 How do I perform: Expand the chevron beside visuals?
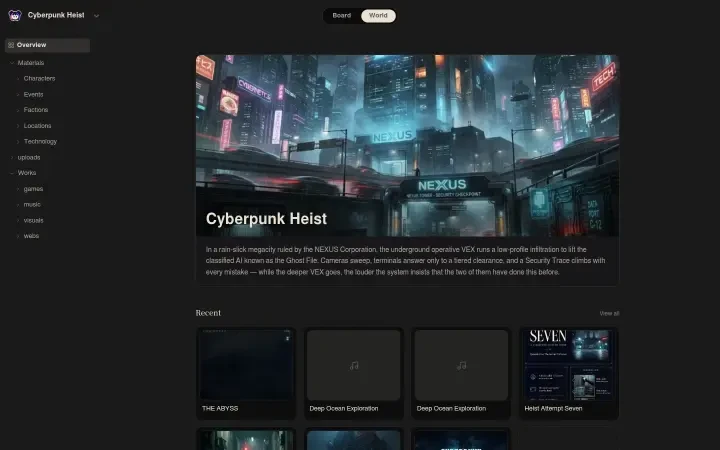click(18, 220)
